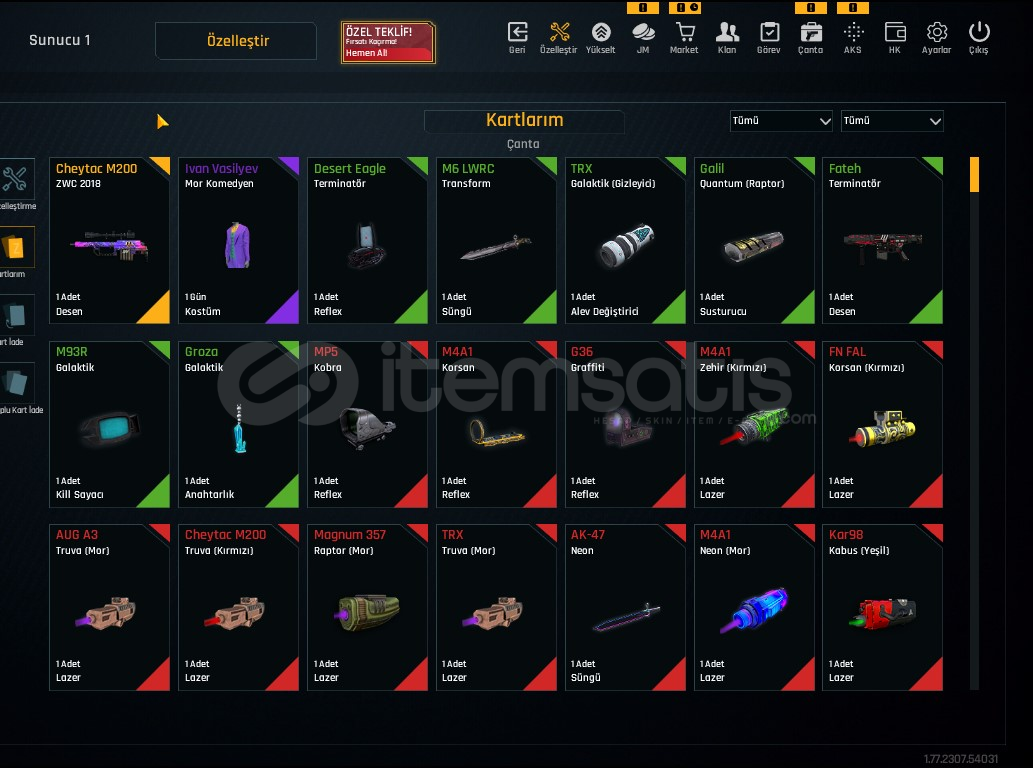1033x768 pixels.
Task: Expand the second Tümü filter dropdown
Action: pos(892,121)
